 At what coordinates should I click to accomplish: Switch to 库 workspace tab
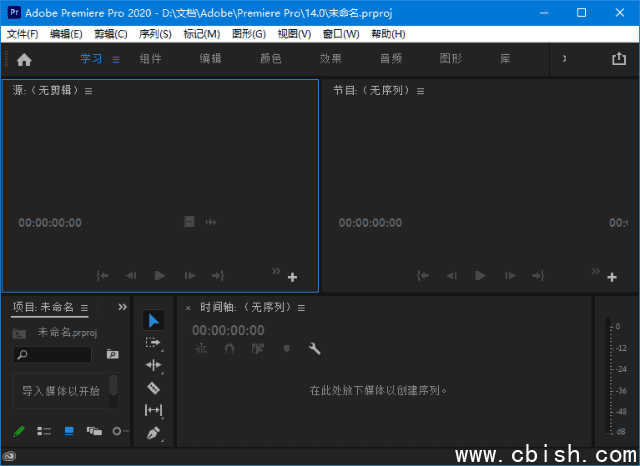[x=505, y=59]
